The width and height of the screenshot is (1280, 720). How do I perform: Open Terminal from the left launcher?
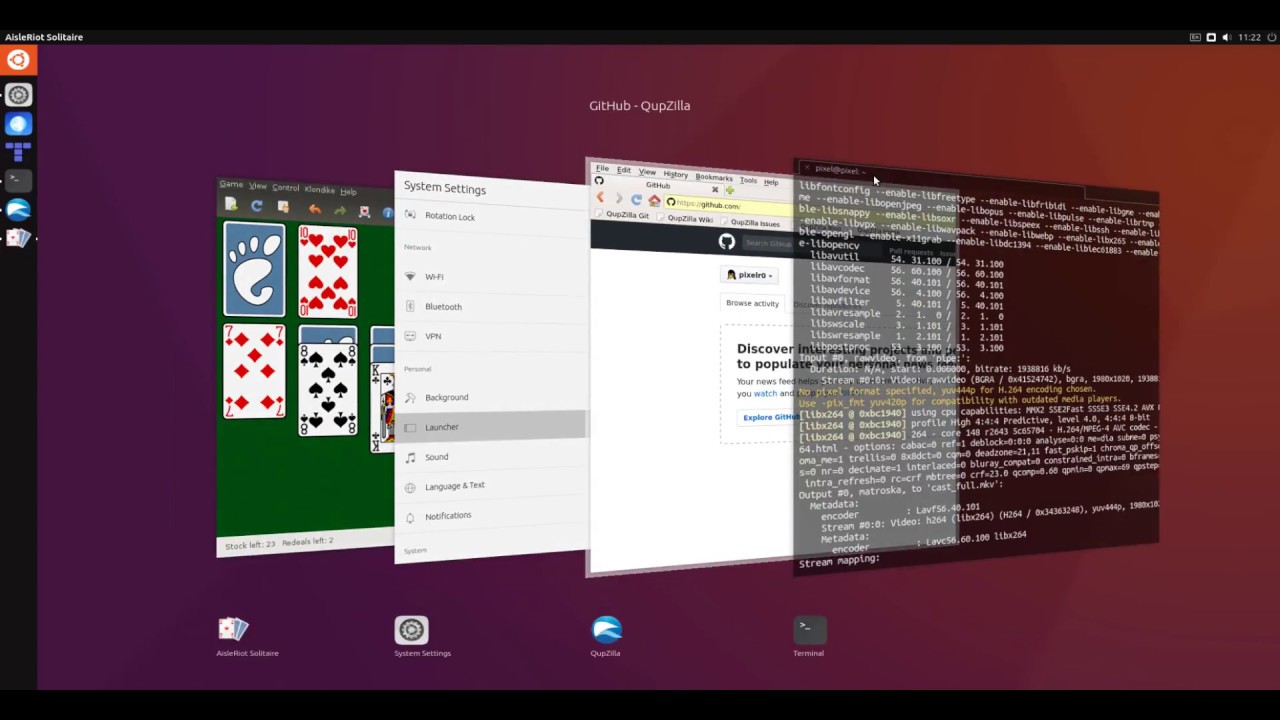click(18, 180)
